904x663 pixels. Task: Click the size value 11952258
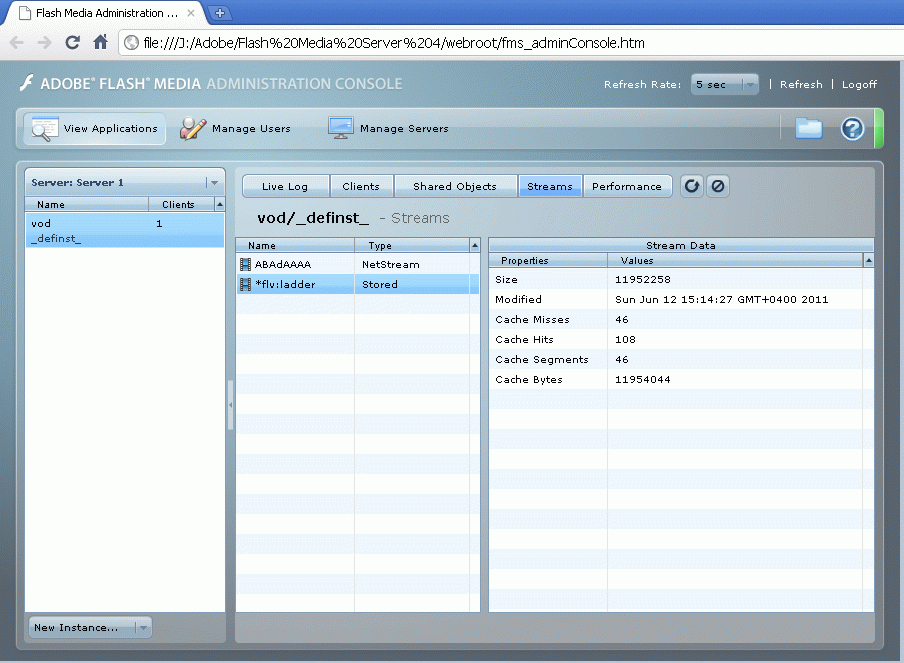pos(643,280)
